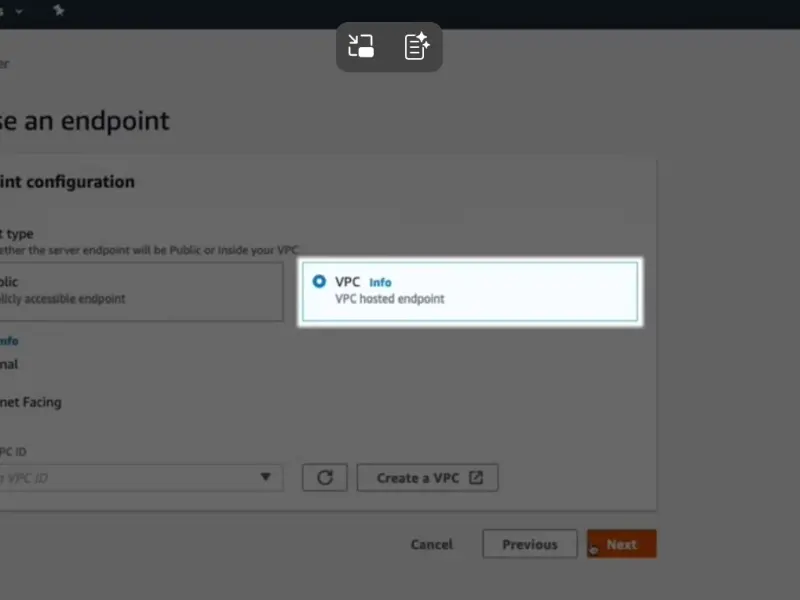Click the Create a VPC button
Viewport: 800px width, 600px height.
point(427,477)
